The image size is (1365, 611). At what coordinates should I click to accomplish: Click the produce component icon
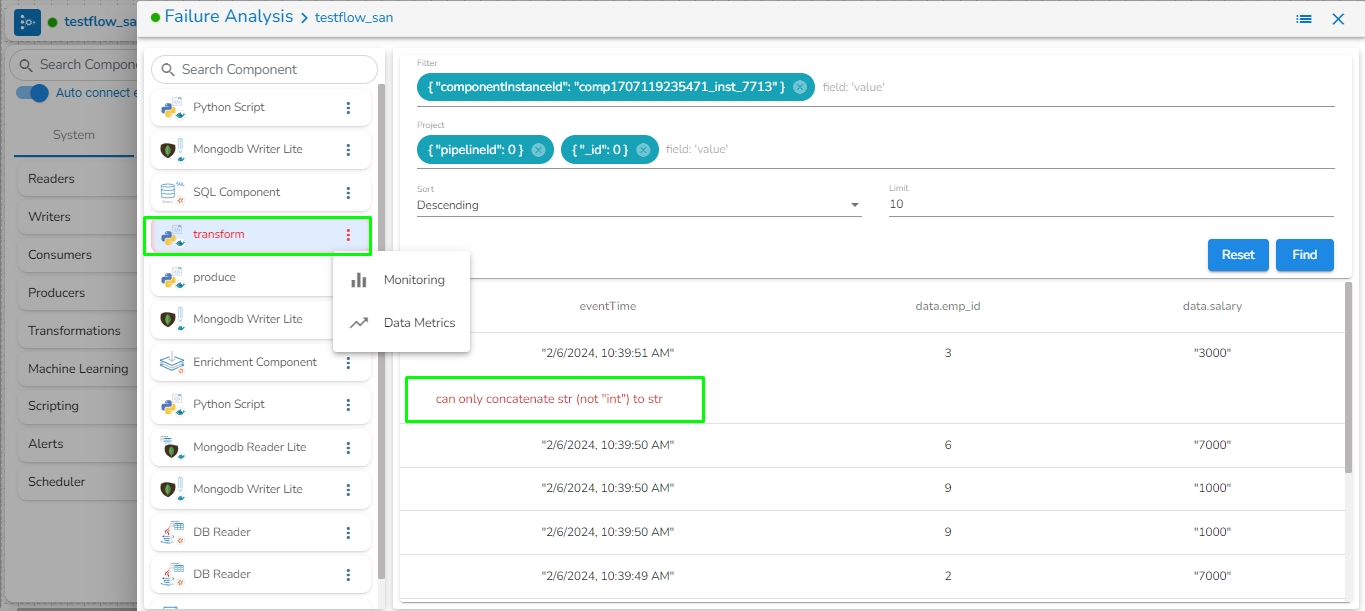172,277
